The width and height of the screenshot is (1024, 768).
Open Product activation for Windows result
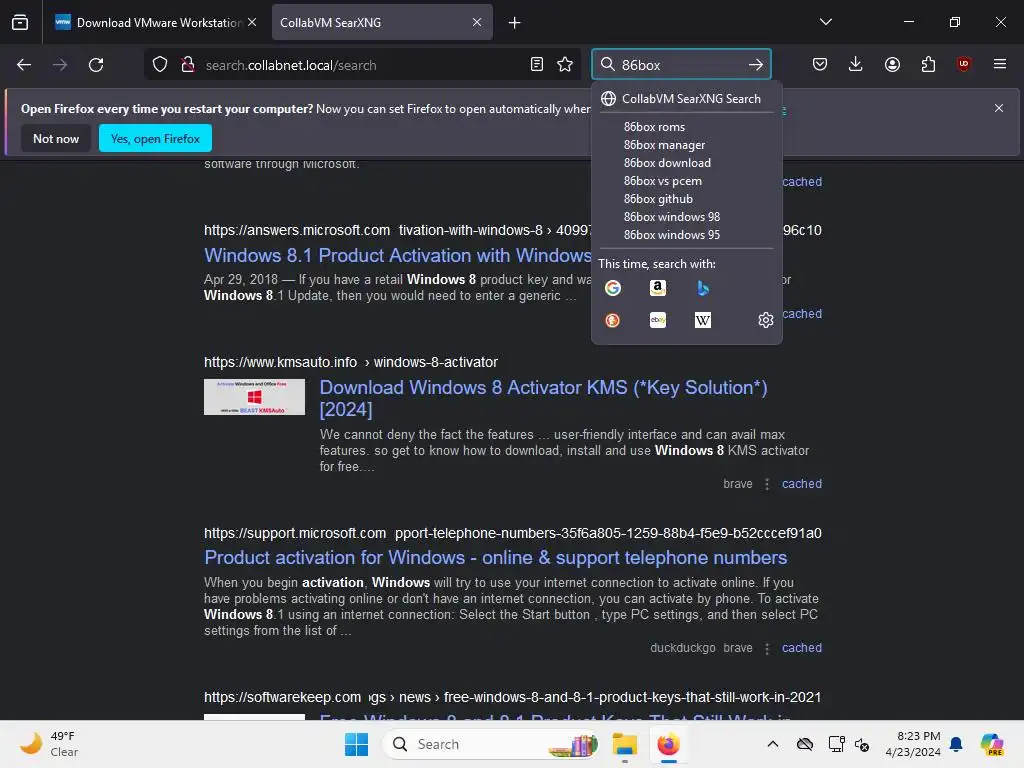pos(496,558)
